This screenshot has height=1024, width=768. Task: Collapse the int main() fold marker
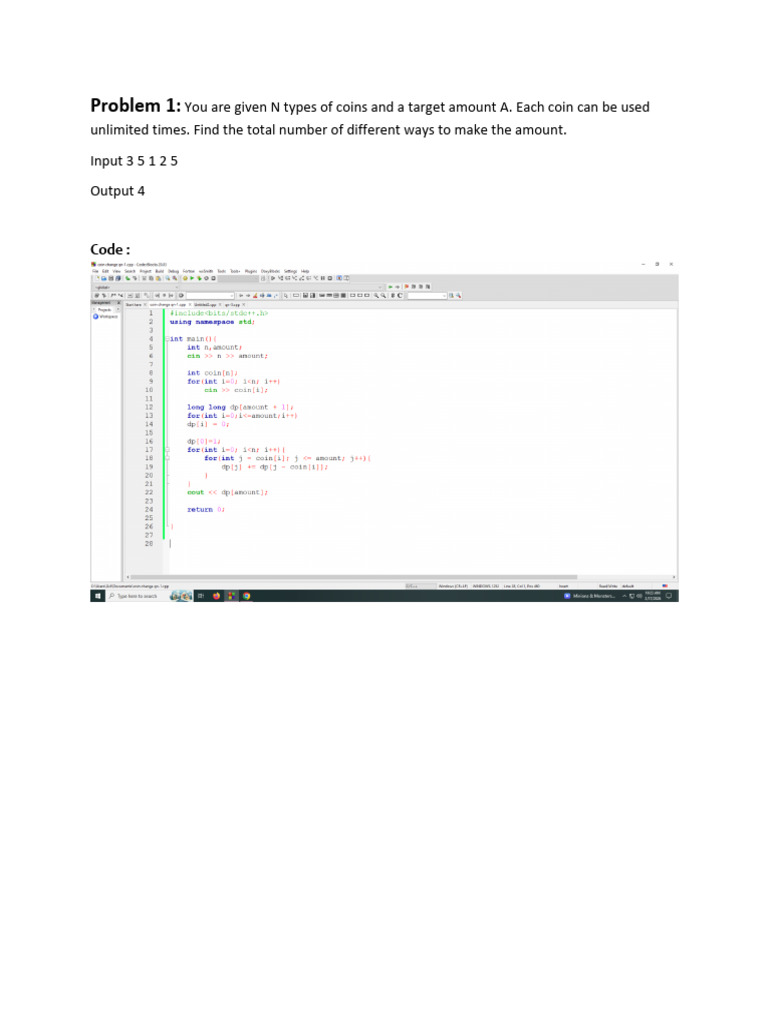167,339
